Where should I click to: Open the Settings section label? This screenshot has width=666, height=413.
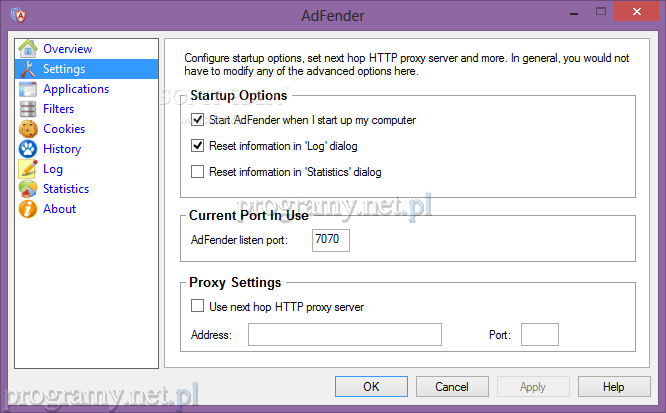pyautogui.click(x=64, y=69)
